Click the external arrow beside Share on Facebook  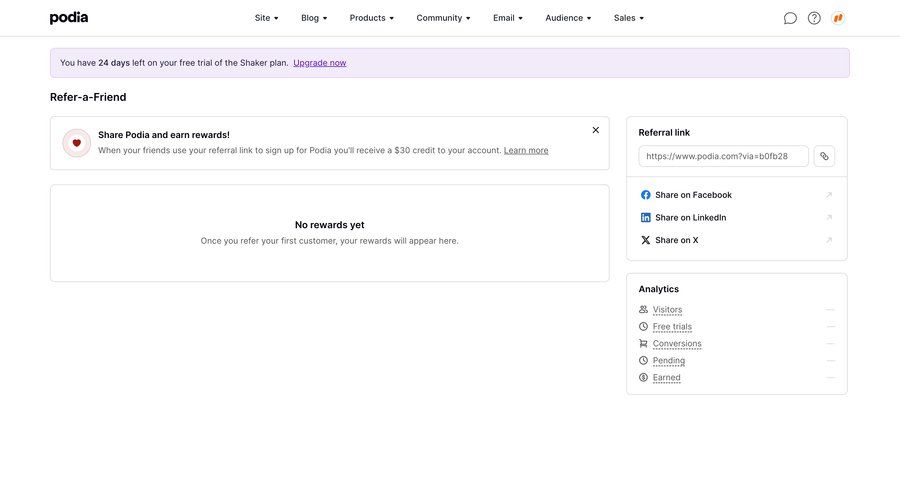pos(829,195)
